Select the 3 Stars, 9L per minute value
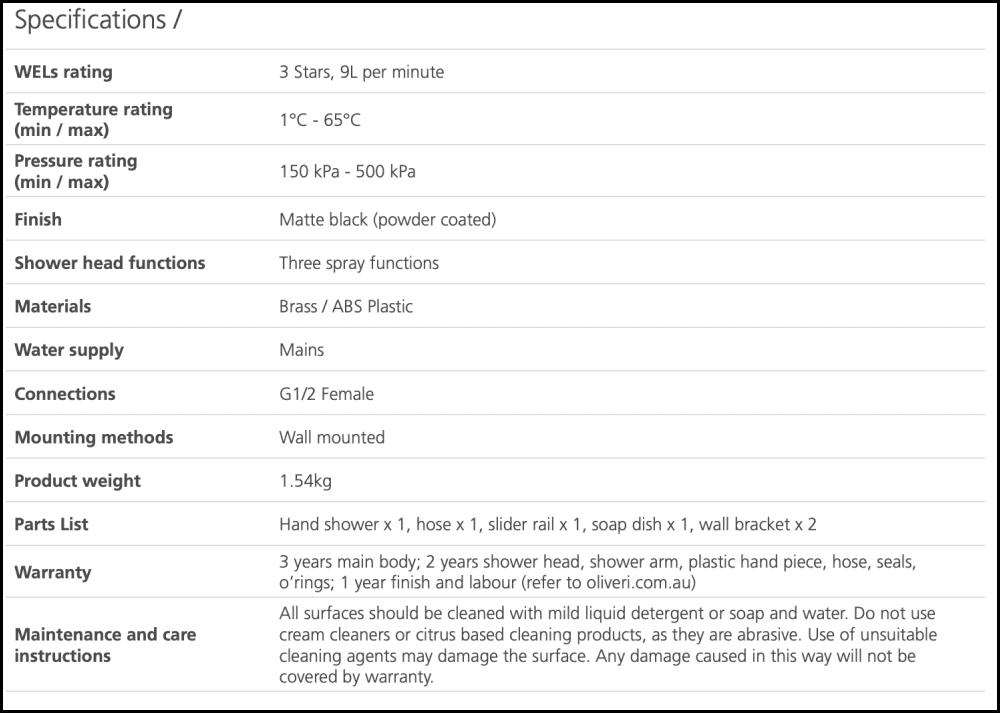Image resolution: width=1000 pixels, height=713 pixels. point(361,72)
